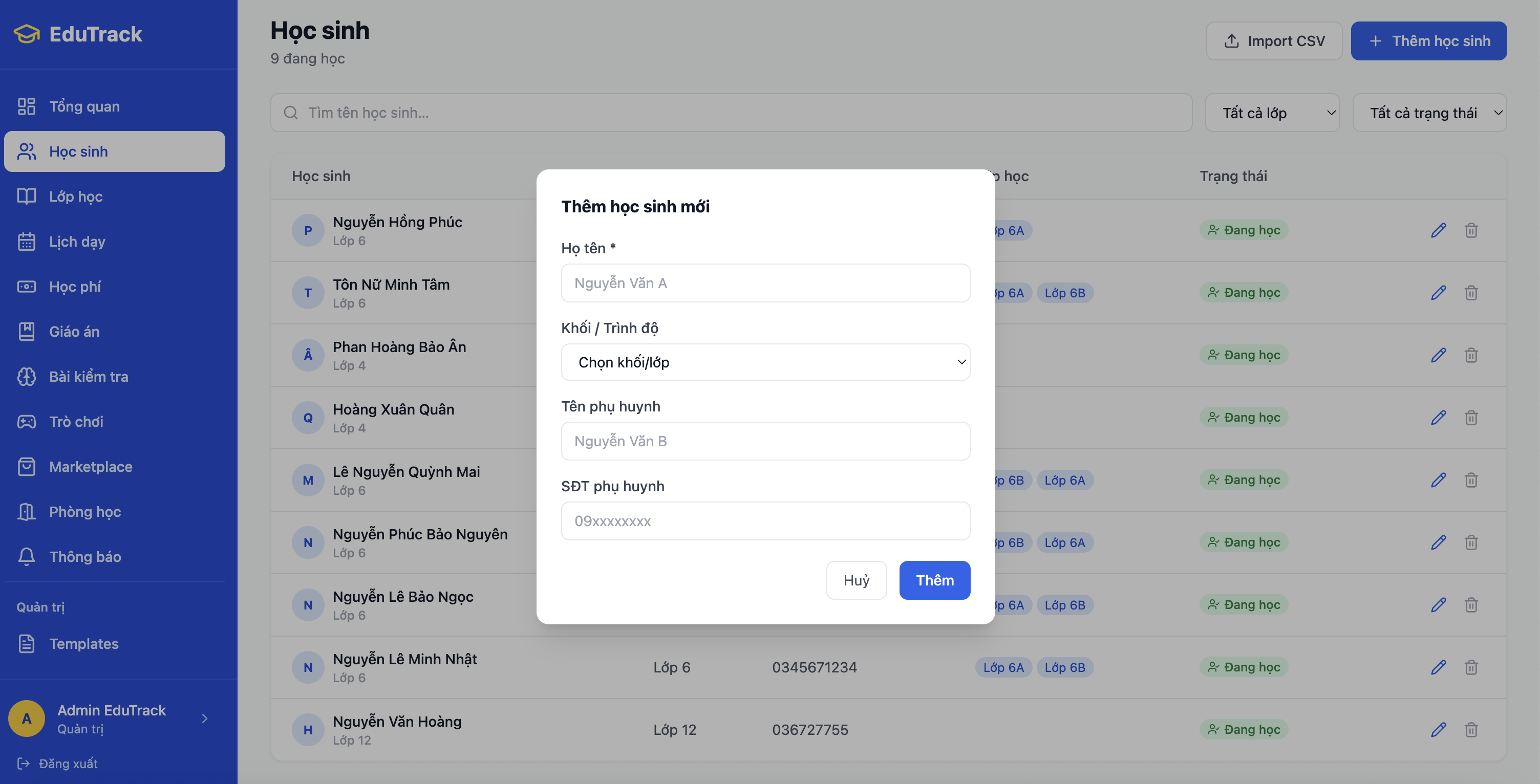Click the bell icon next to Thông báo
This screenshot has width=1540, height=784.
click(26, 556)
